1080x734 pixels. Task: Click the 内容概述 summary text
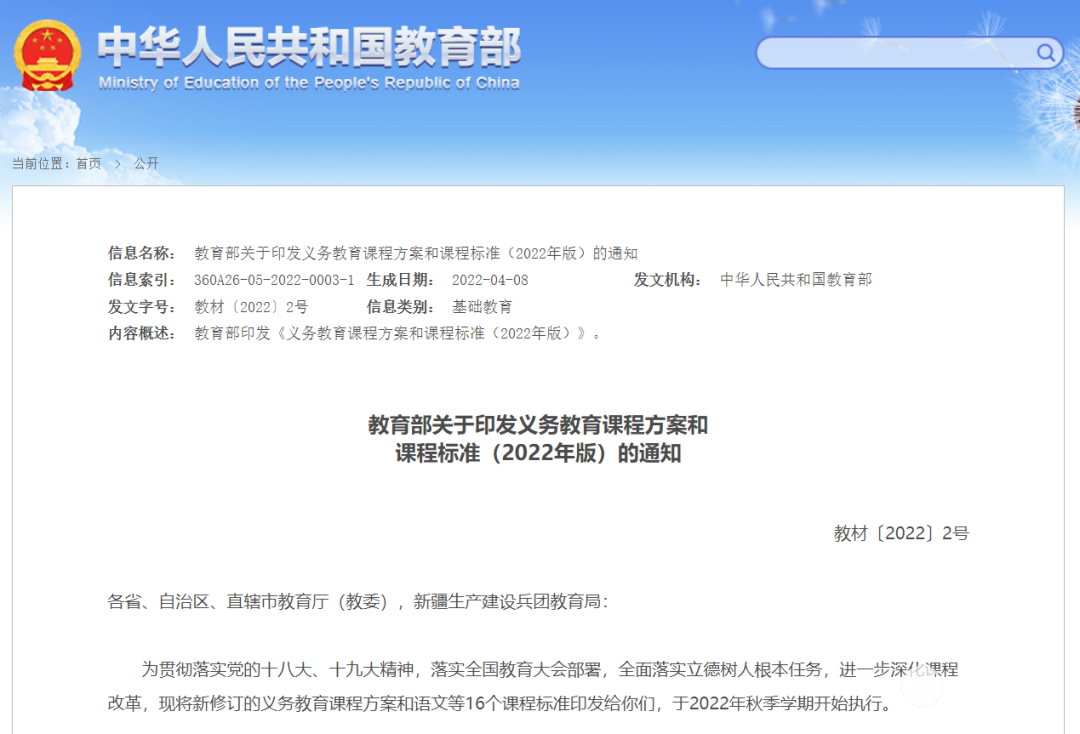(398, 334)
